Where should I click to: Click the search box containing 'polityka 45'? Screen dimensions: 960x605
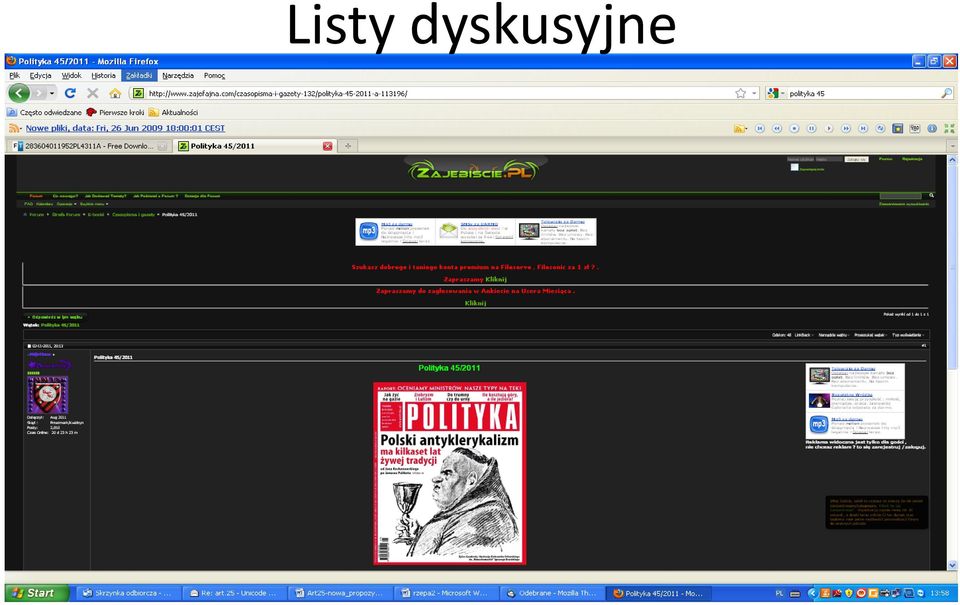click(863, 93)
